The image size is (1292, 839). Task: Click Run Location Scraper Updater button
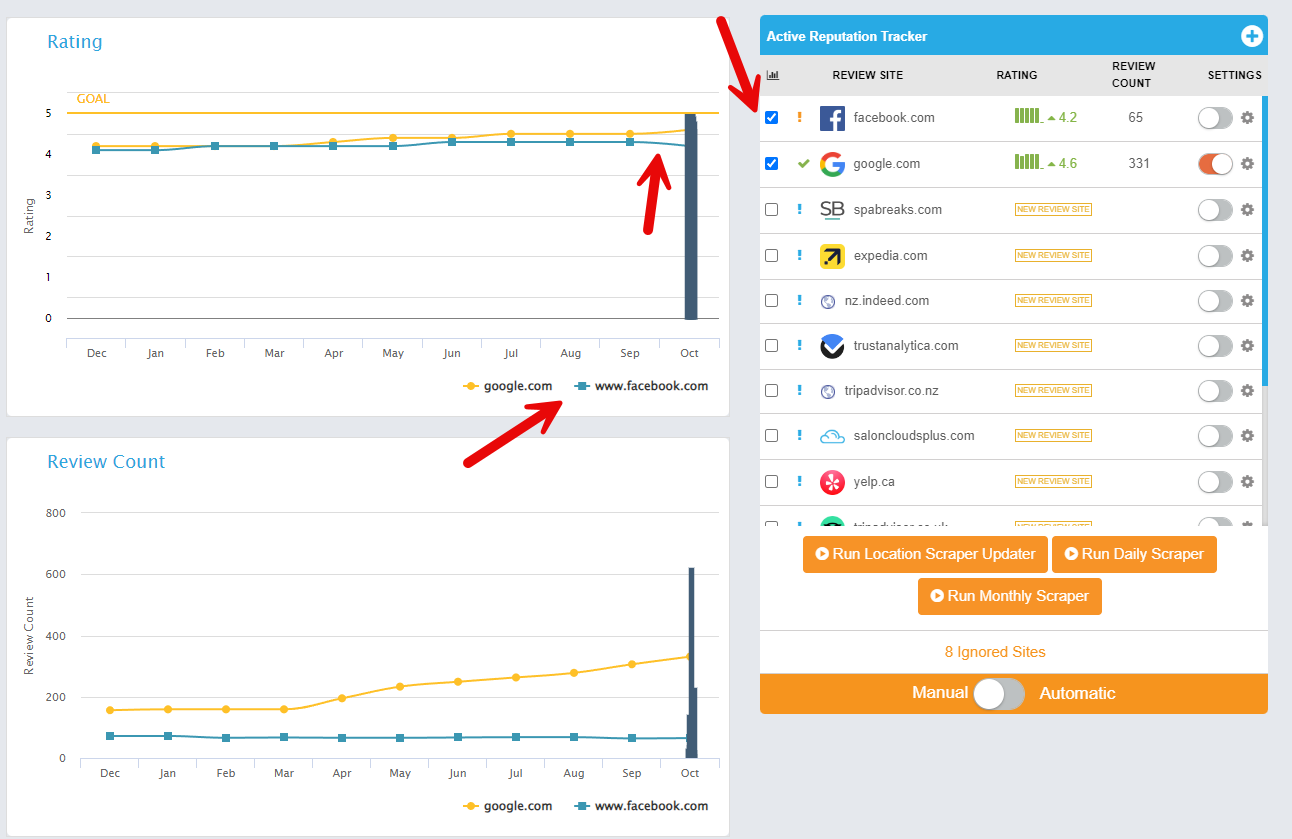point(925,554)
